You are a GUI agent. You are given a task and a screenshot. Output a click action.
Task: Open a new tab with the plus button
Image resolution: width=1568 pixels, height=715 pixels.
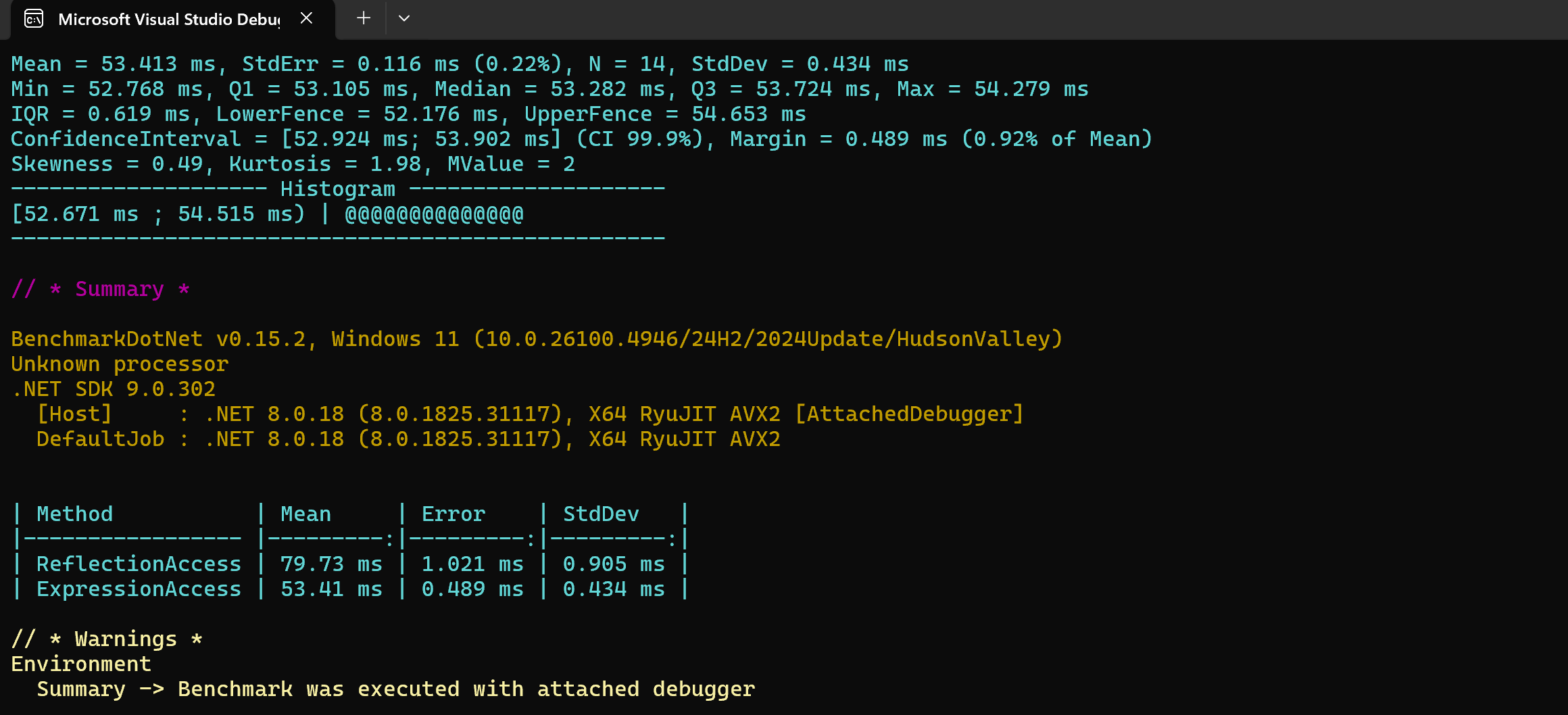tap(364, 18)
